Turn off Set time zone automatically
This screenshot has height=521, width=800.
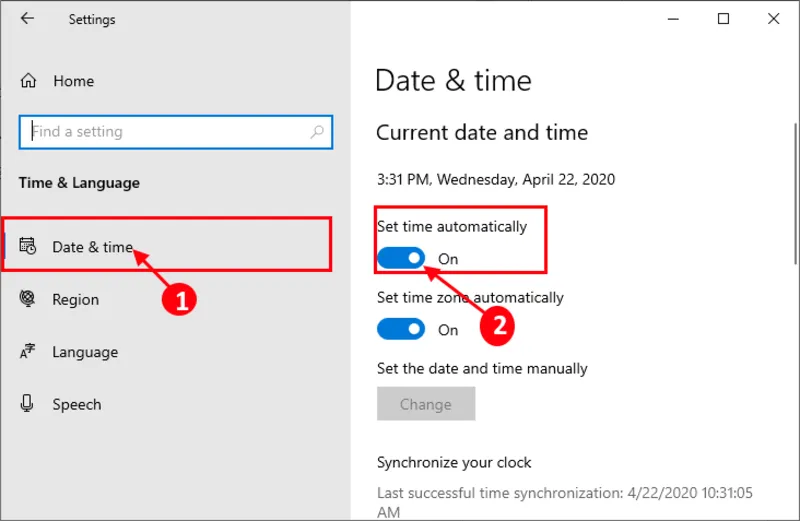[x=401, y=329]
